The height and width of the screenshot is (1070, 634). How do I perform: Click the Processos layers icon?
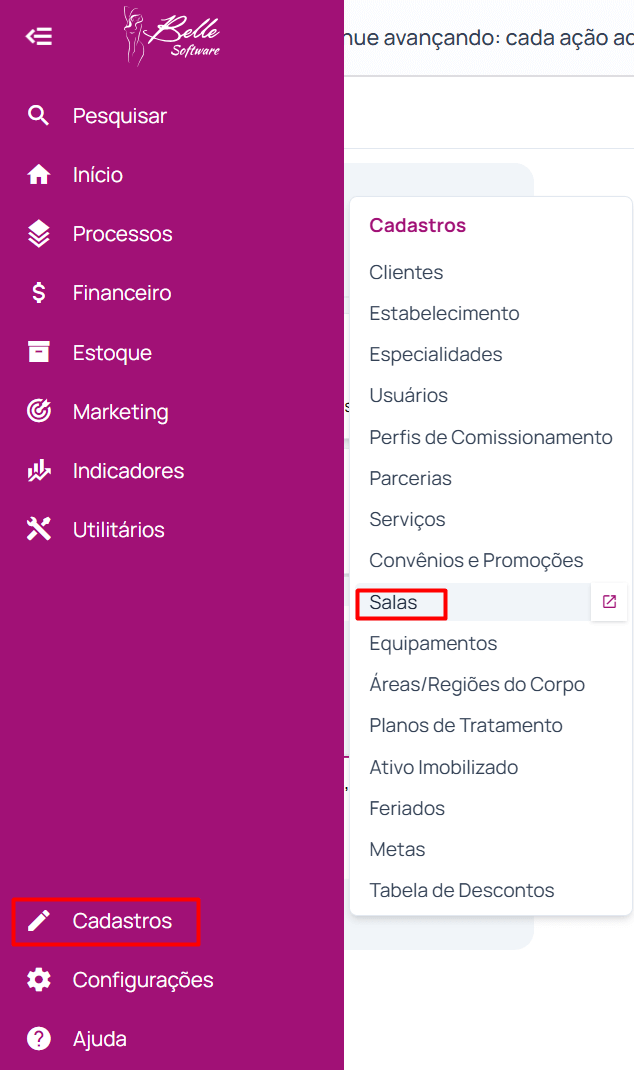tap(39, 234)
